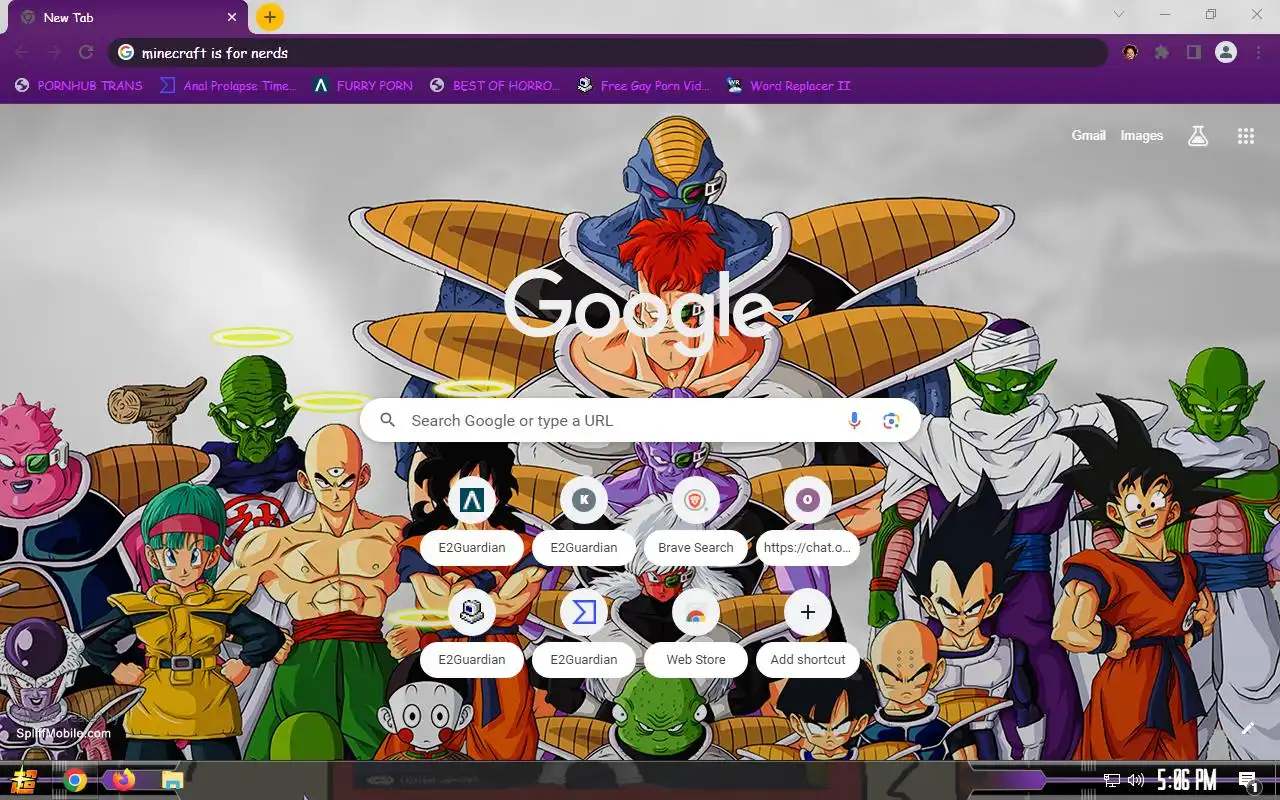1280x800 pixels.
Task: Open the Brave Search shortcut
Action: point(696,520)
